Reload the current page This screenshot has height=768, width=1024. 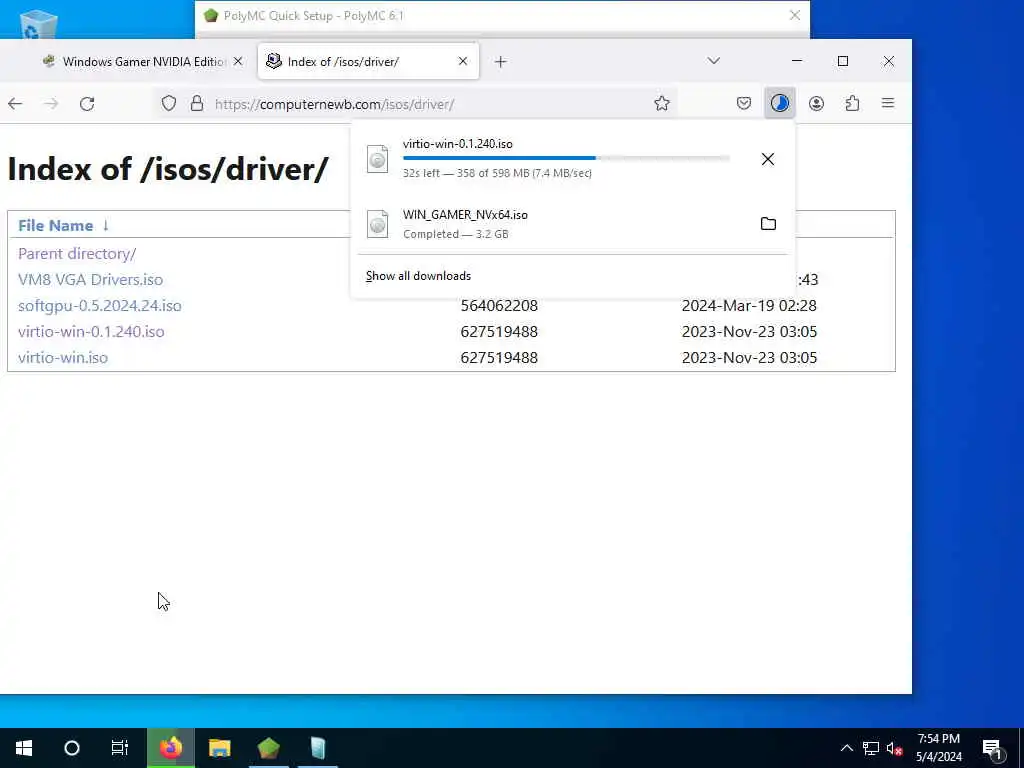[87, 103]
